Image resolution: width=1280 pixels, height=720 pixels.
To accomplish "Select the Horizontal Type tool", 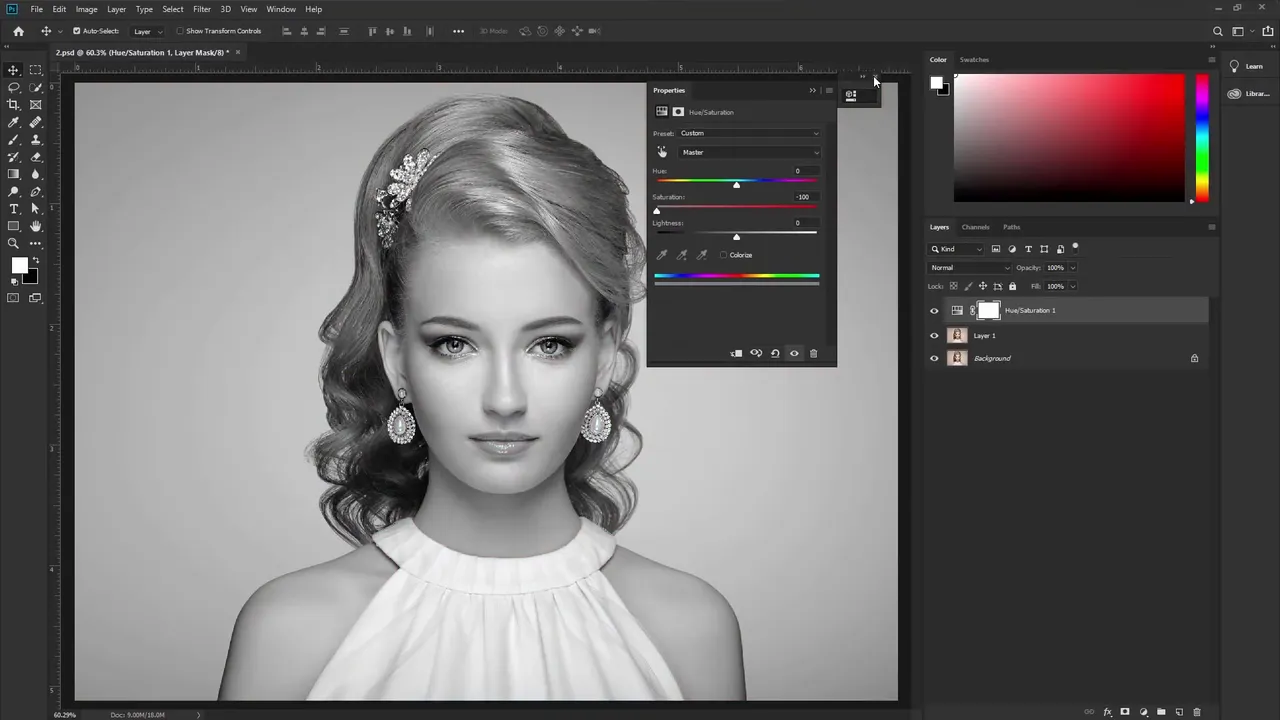I will pos(14,209).
